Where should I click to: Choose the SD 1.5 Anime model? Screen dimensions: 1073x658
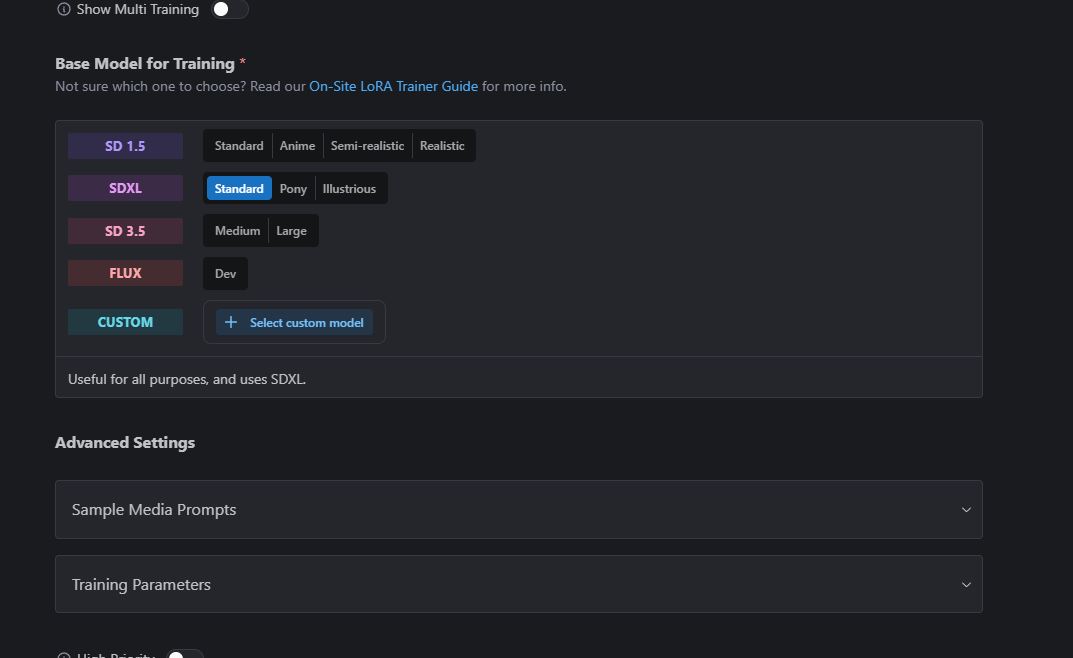click(297, 146)
